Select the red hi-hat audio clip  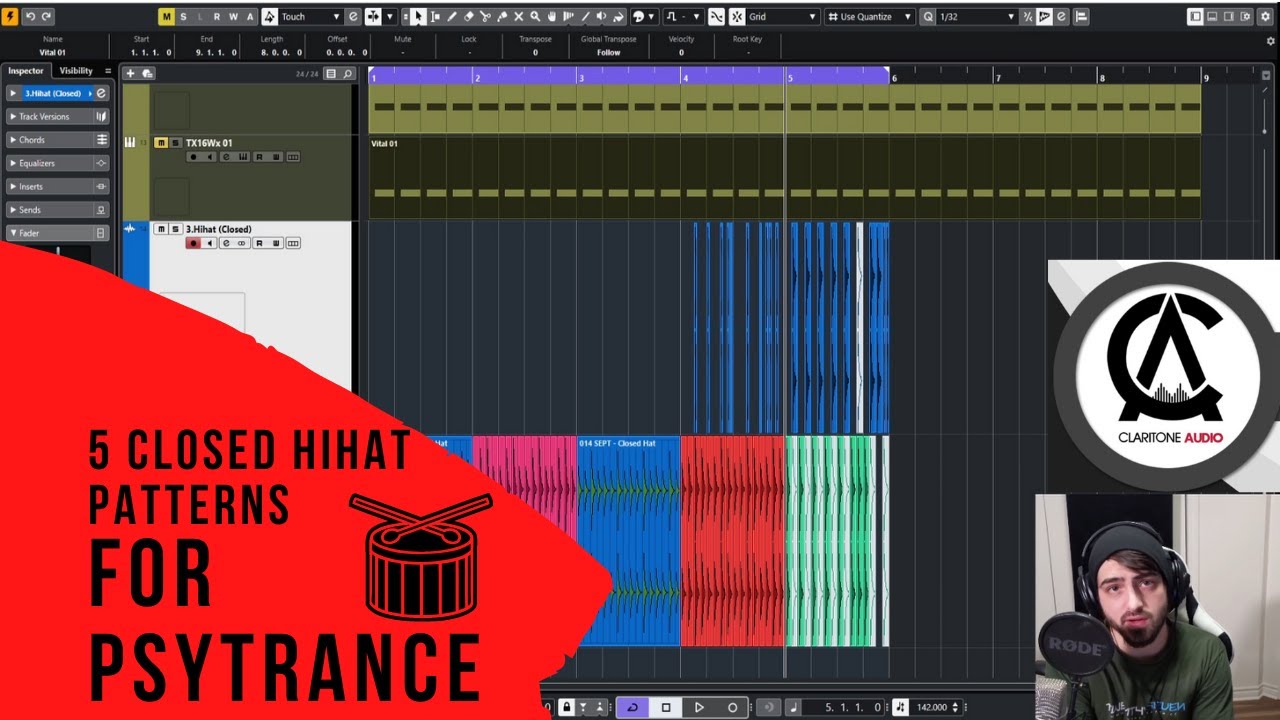[732, 541]
